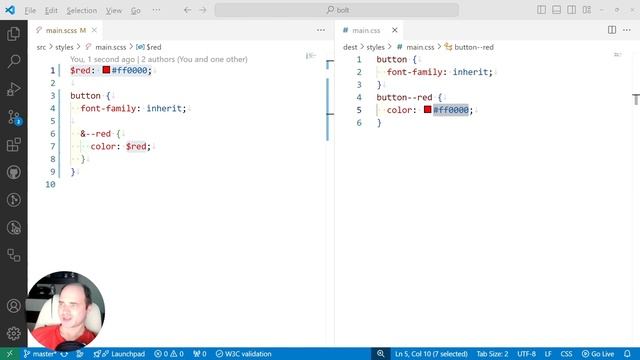Open the Selection menu
The image size is (640, 360).
(x=82, y=11)
